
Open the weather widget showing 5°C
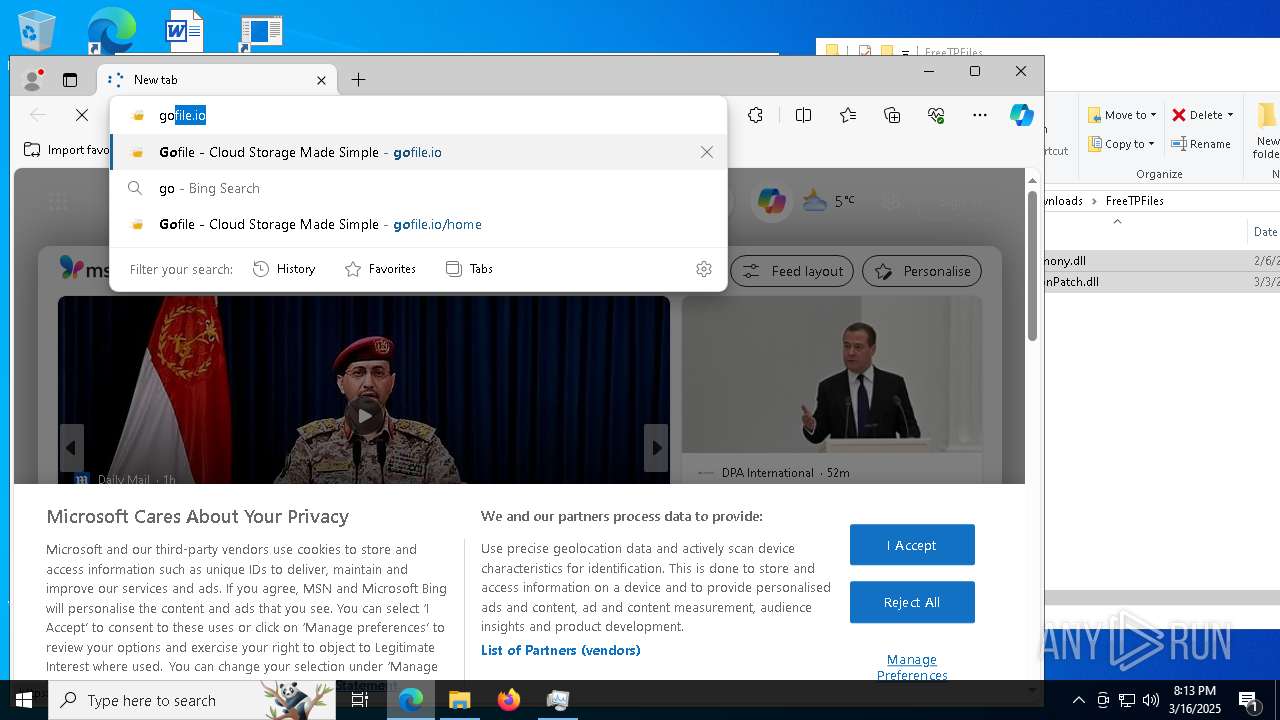pyautogui.click(x=828, y=201)
